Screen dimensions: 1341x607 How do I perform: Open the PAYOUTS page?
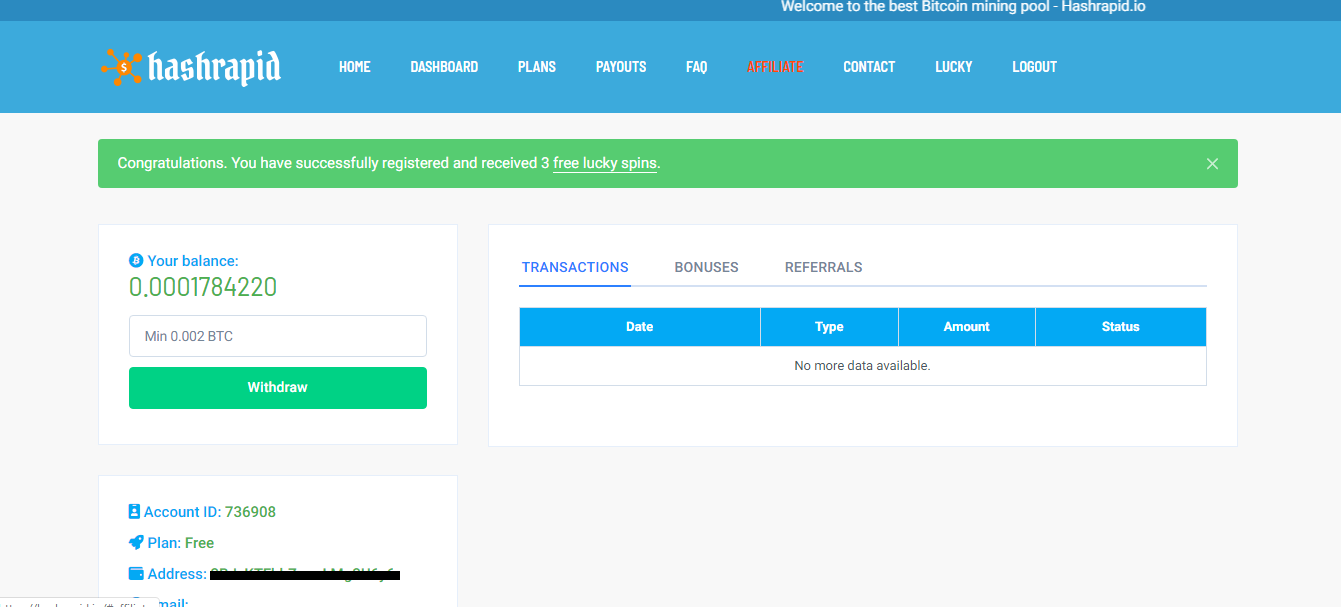pos(621,67)
